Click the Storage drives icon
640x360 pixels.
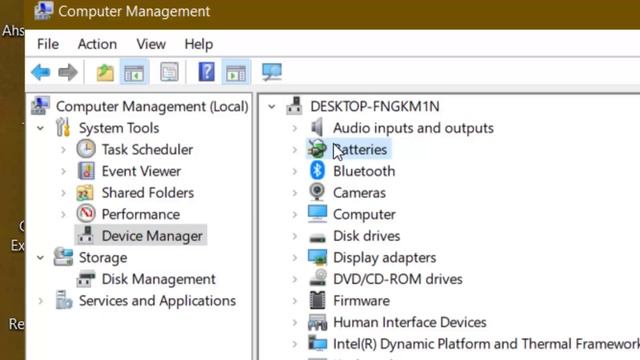63,257
